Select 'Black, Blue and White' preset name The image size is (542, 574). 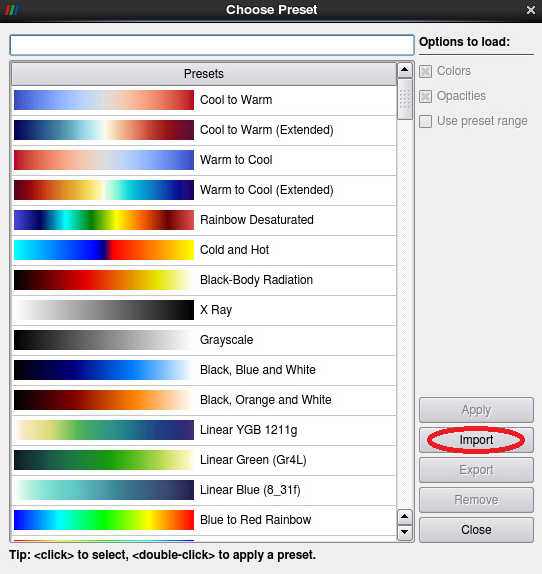(x=258, y=370)
